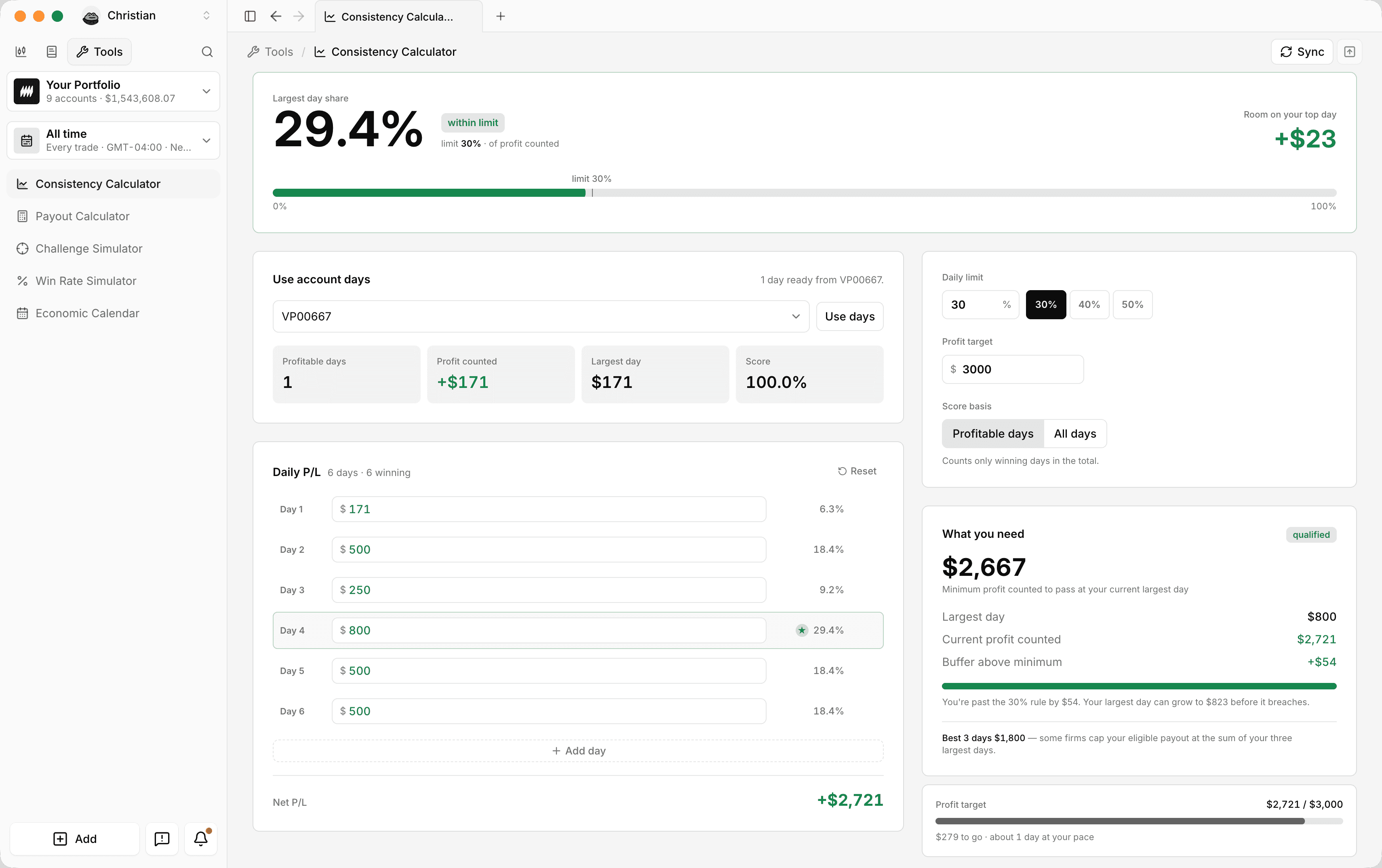Click the Profit counted '+$171' card

point(500,374)
